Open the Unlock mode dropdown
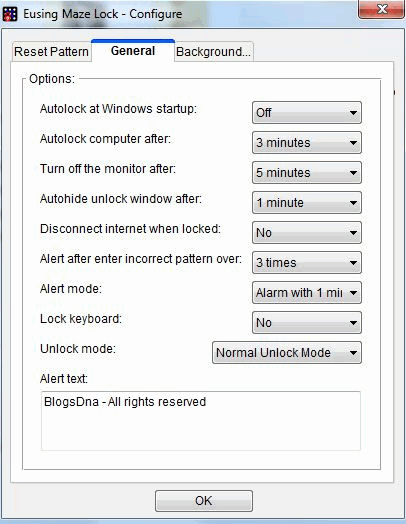Screen dimensions: 406x524 (287, 353)
